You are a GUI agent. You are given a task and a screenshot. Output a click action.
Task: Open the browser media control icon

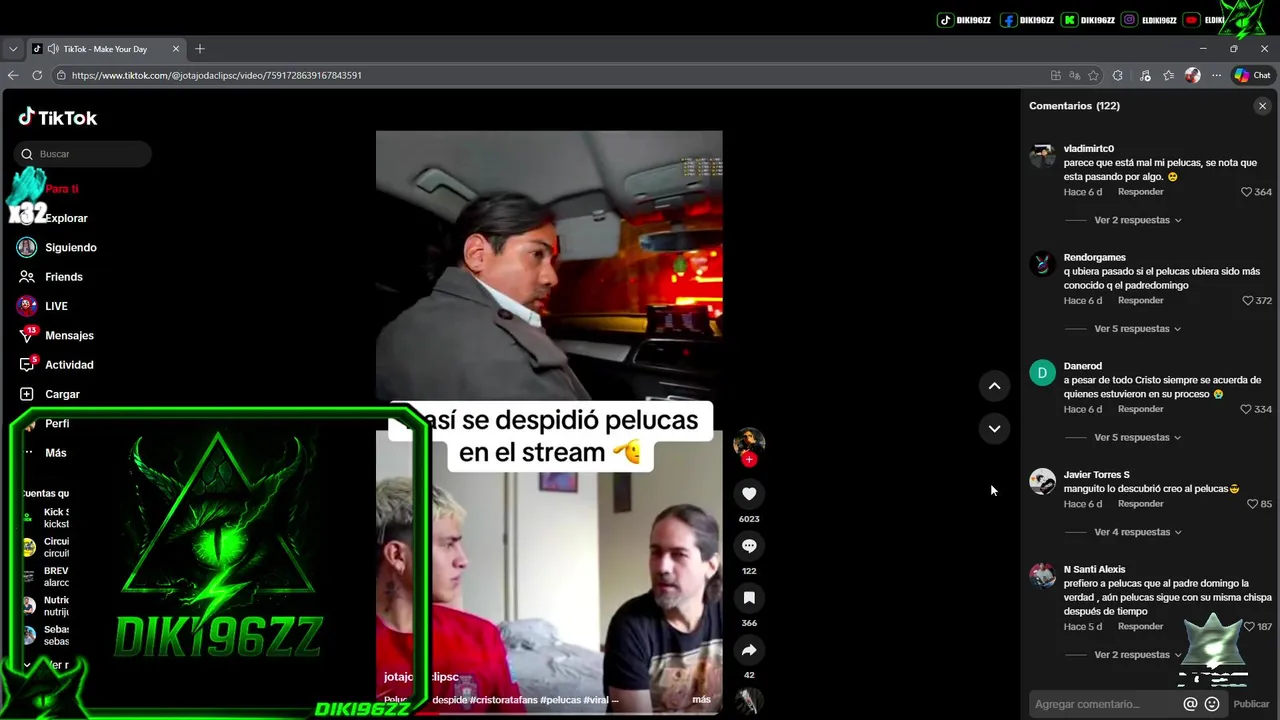[1145, 75]
